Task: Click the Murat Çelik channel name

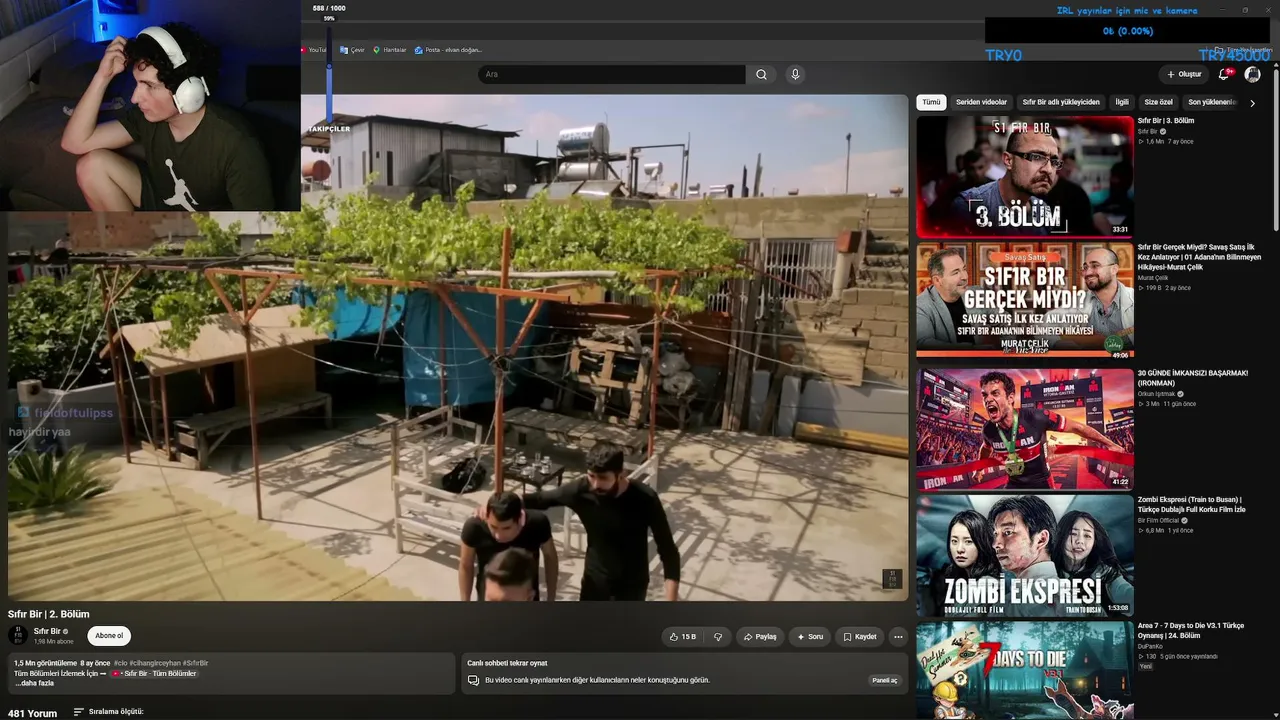Action: (1153, 278)
